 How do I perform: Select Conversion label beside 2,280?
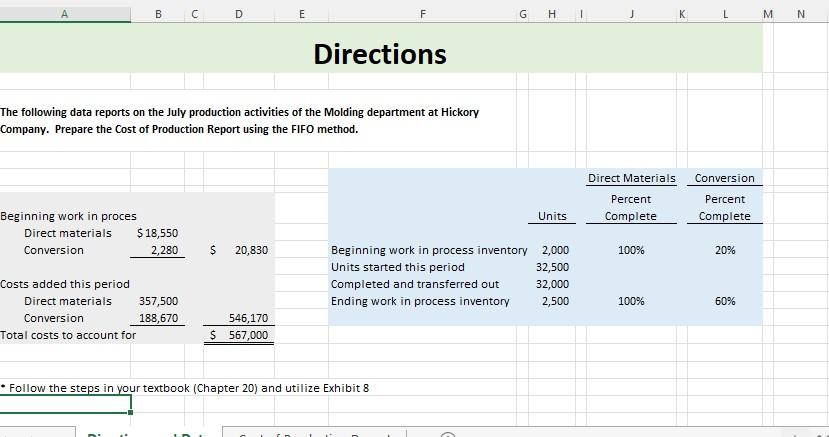(x=53, y=250)
